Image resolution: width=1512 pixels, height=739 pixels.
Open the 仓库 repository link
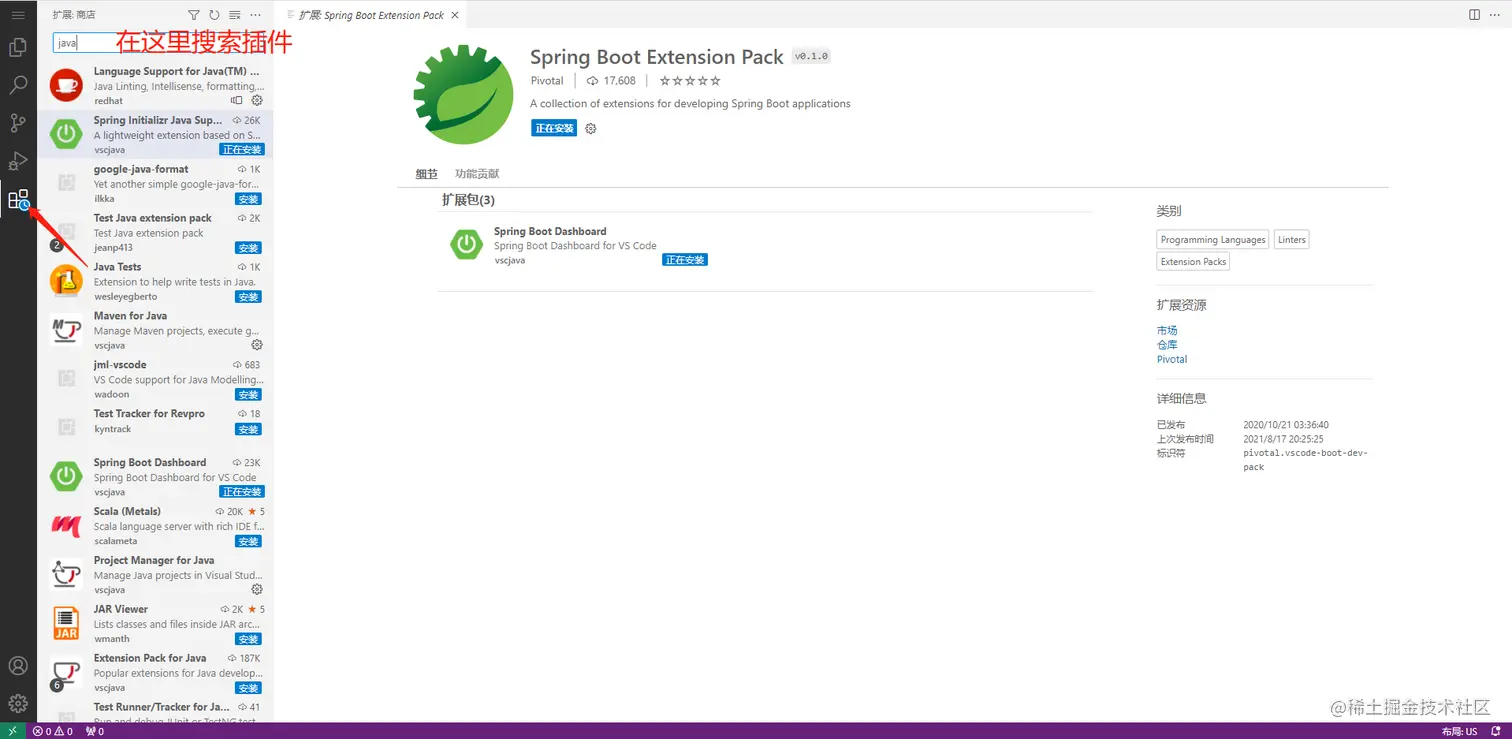point(1167,345)
